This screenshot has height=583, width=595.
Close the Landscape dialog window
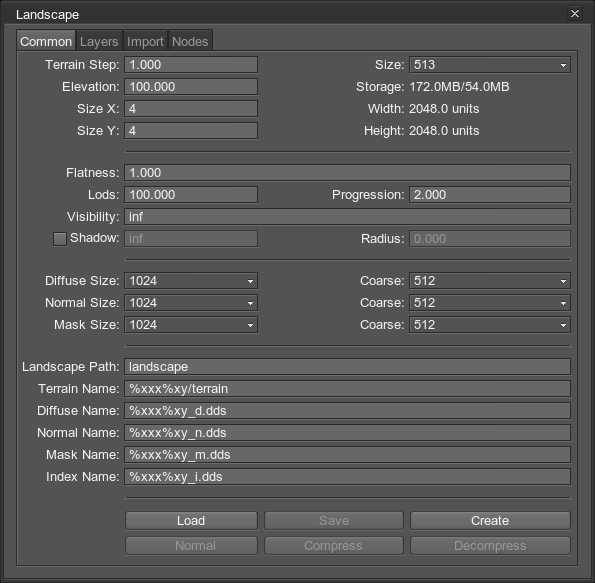(x=575, y=14)
